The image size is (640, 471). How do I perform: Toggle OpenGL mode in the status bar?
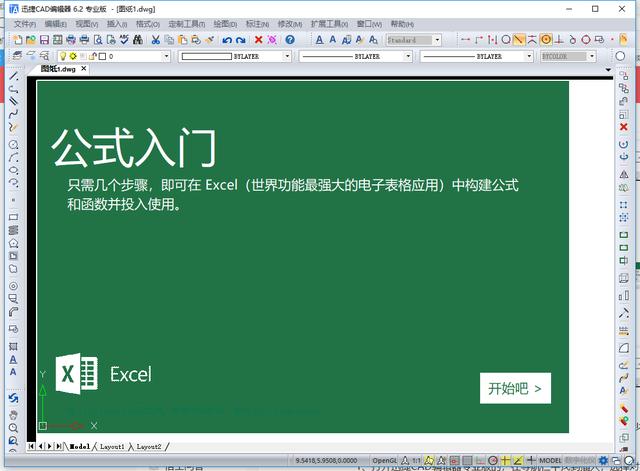[385, 460]
